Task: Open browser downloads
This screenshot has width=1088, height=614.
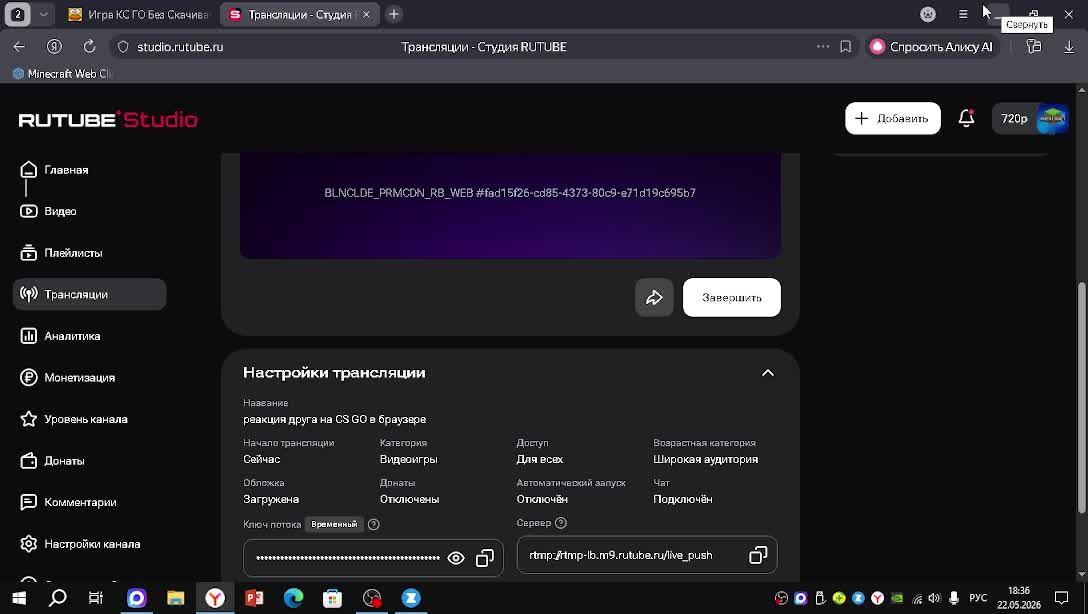Action: point(1069,46)
